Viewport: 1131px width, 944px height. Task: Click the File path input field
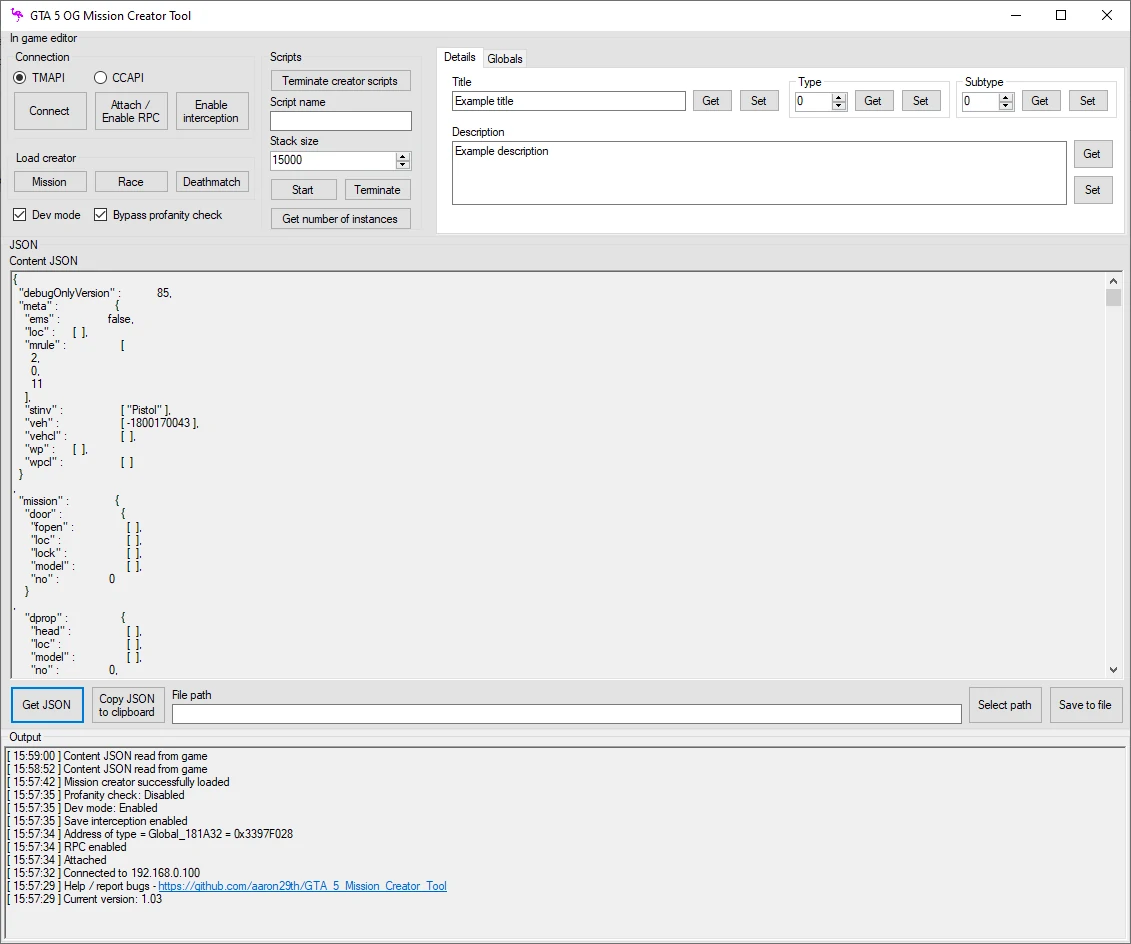[567, 714]
